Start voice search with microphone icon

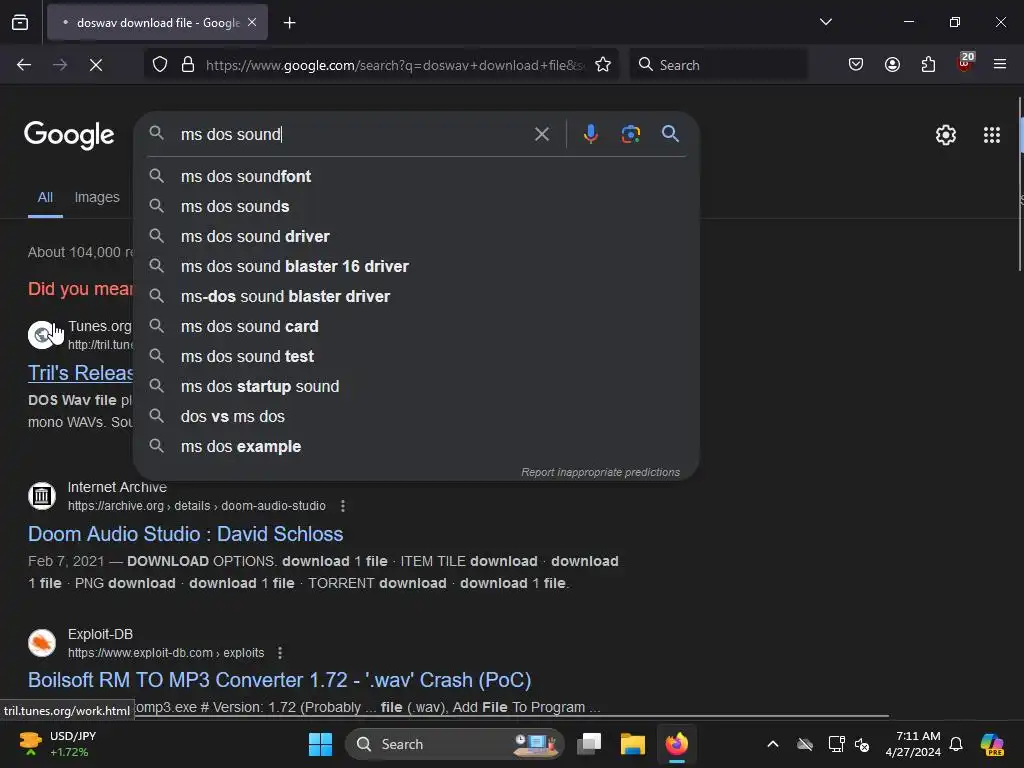click(590, 135)
